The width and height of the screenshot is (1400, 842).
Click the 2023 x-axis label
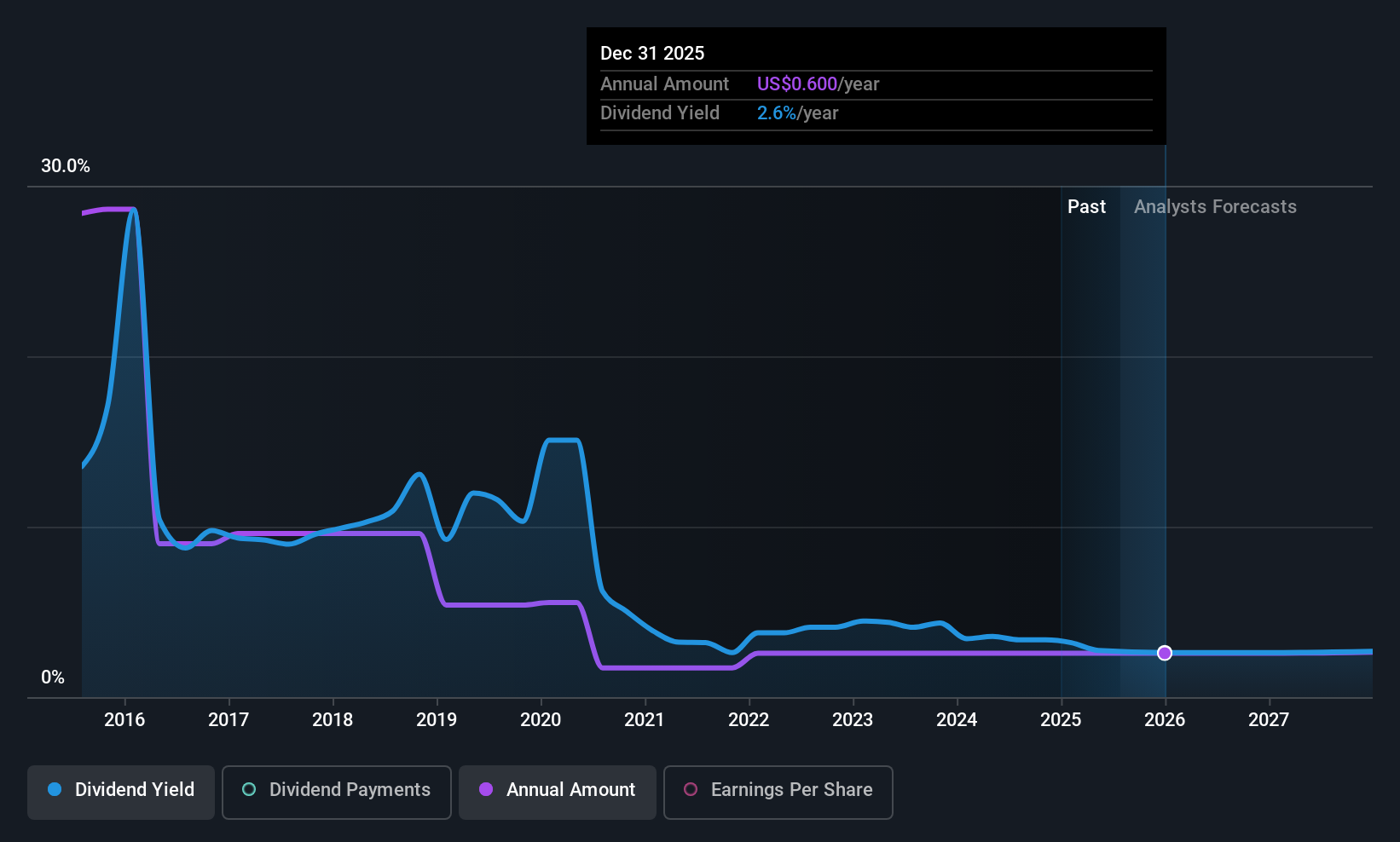(853, 720)
